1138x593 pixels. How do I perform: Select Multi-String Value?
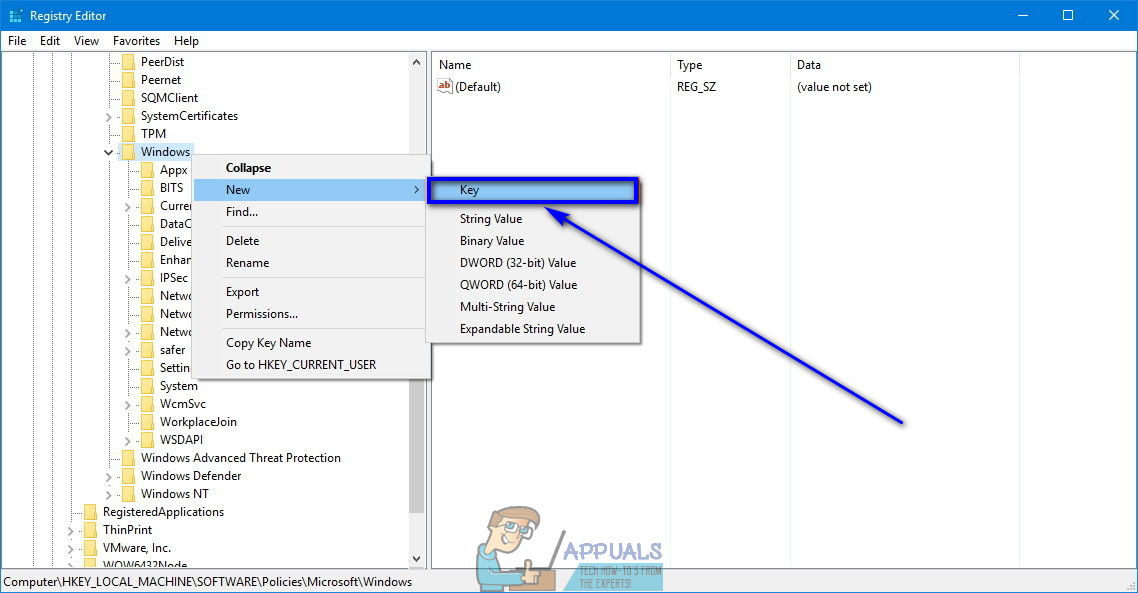(x=533, y=307)
